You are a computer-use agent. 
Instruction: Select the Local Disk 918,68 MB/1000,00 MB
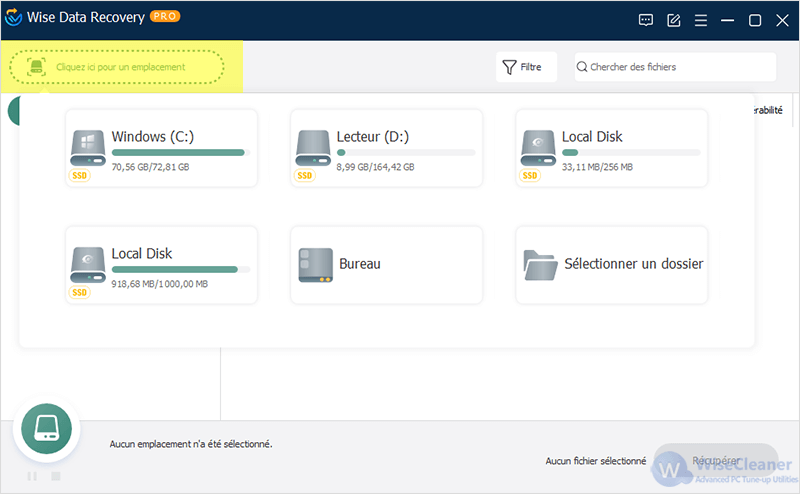(x=161, y=265)
